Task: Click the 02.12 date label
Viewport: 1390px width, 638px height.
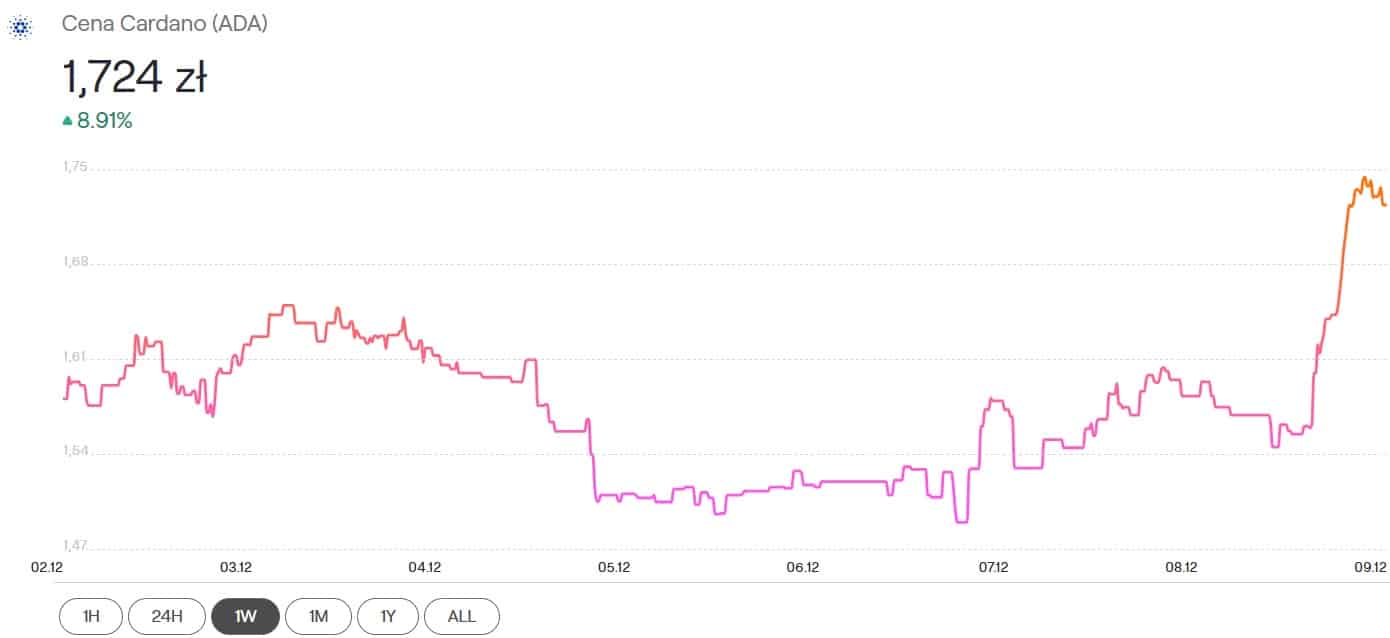Action: click(x=46, y=568)
